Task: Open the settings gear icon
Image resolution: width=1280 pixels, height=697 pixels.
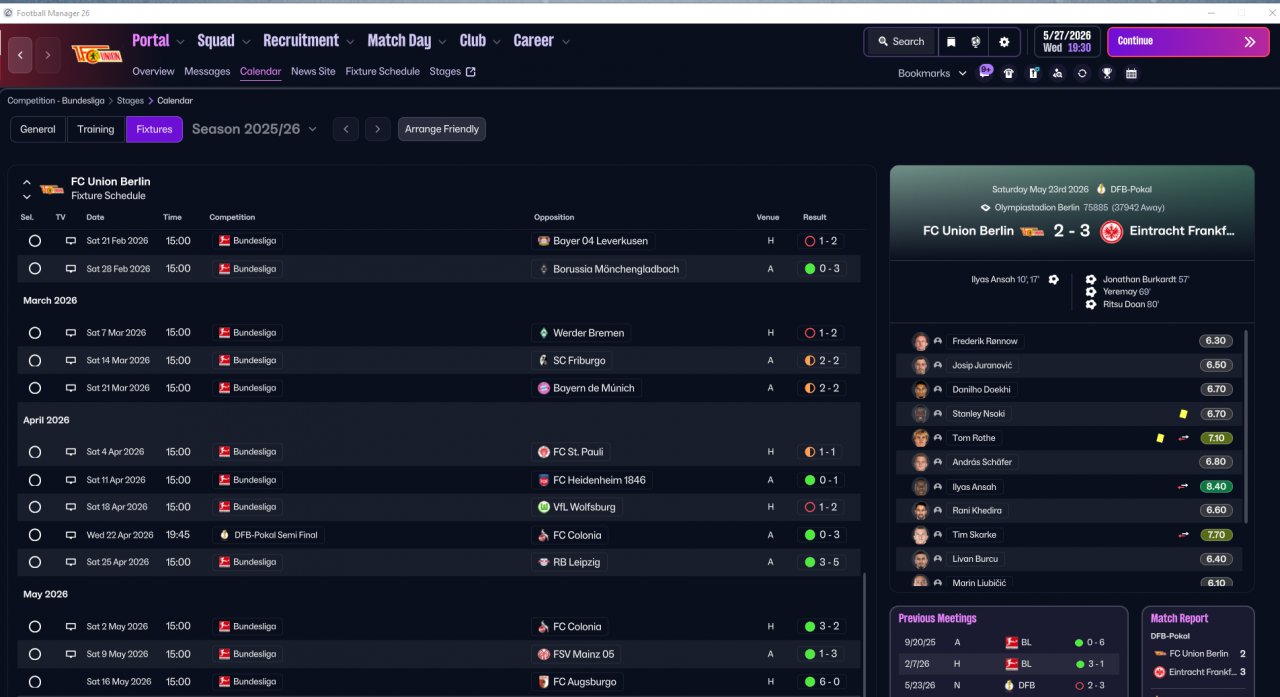Action: (1004, 42)
